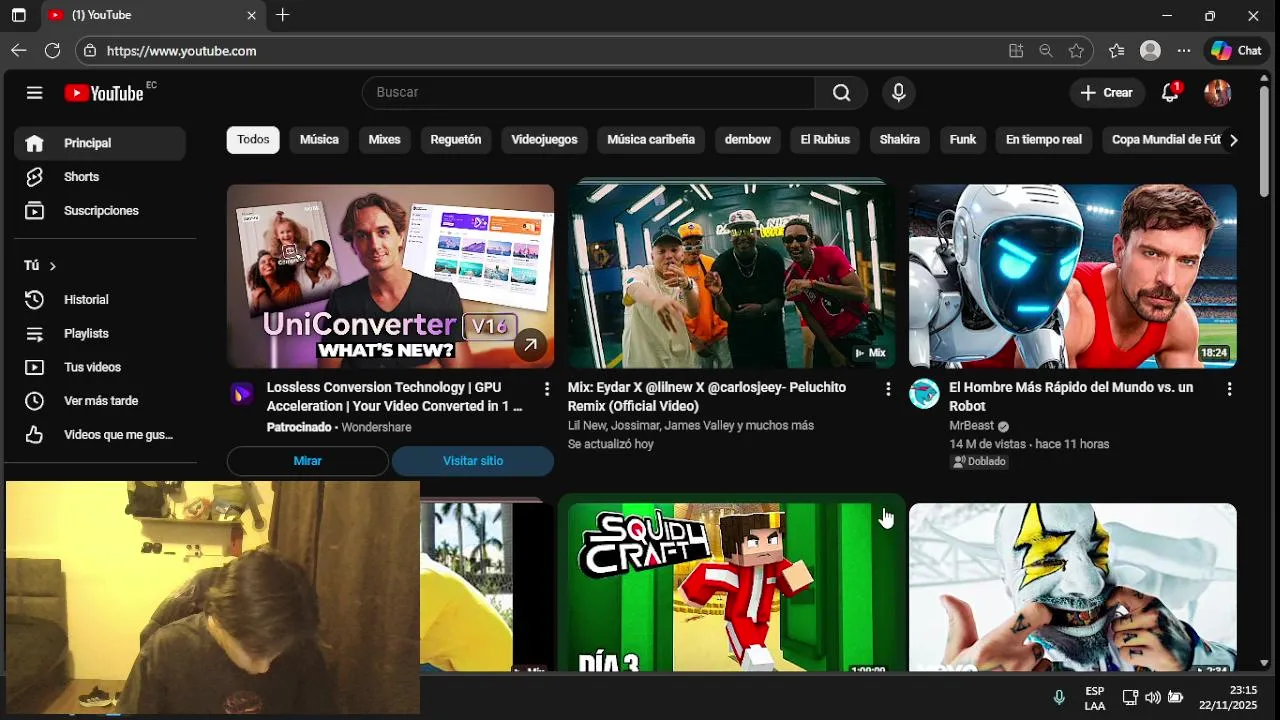1280x720 pixels.
Task: Close the YouTube browser tab
Action: pos(251,15)
